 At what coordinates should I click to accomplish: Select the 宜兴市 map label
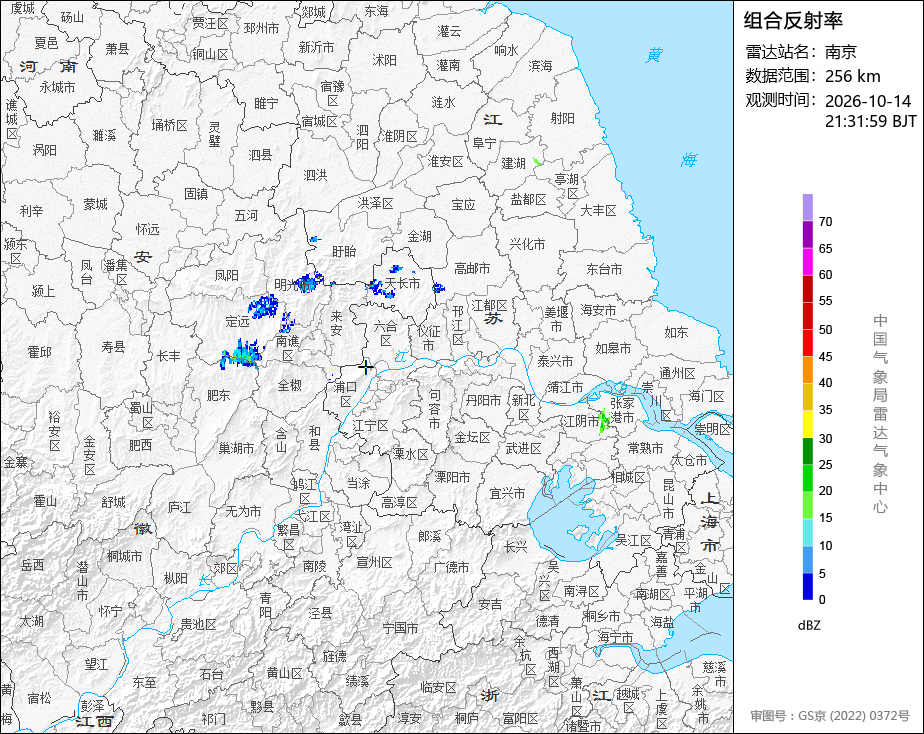(x=507, y=493)
